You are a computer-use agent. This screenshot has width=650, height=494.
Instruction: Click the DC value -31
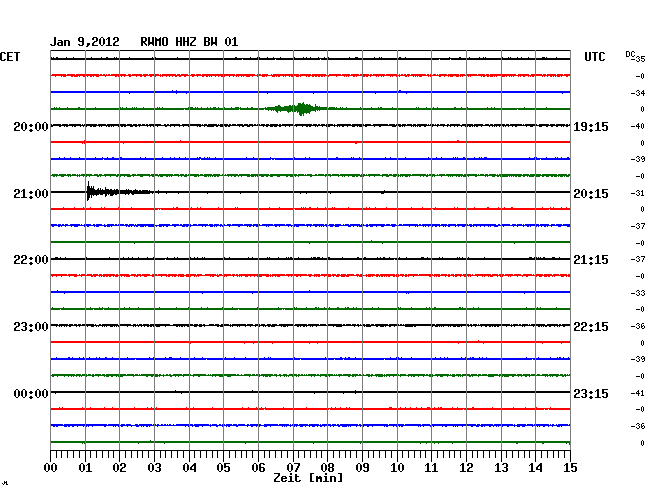click(x=638, y=193)
